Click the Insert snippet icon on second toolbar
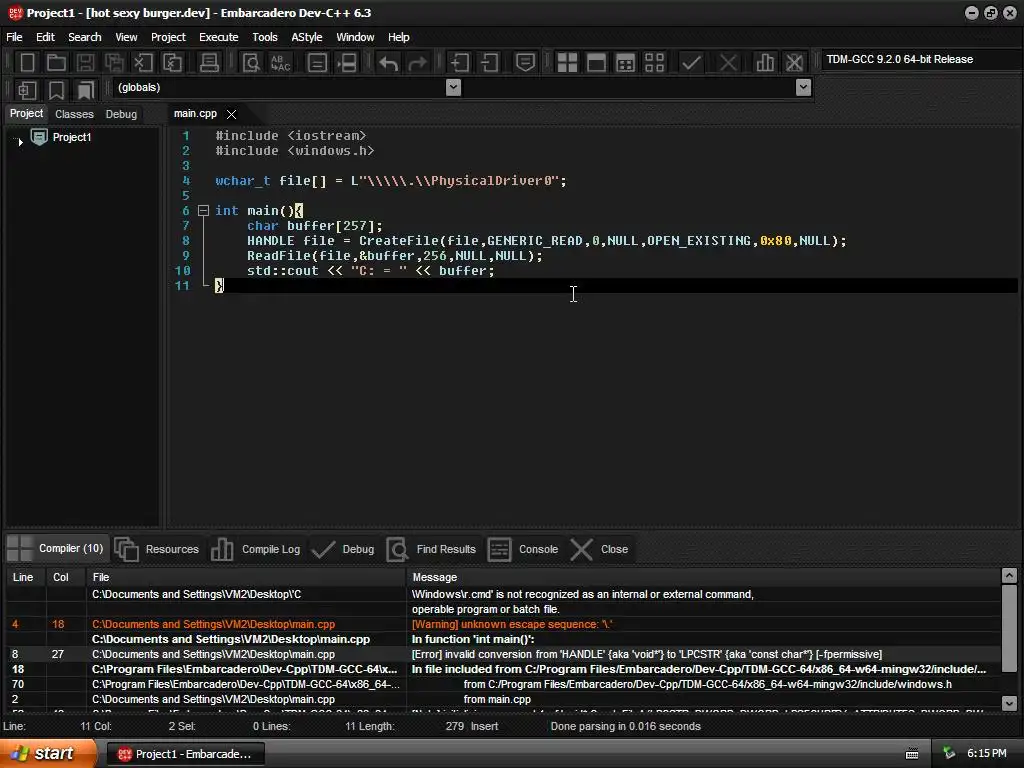The width and height of the screenshot is (1024, 768). point(27,89)
